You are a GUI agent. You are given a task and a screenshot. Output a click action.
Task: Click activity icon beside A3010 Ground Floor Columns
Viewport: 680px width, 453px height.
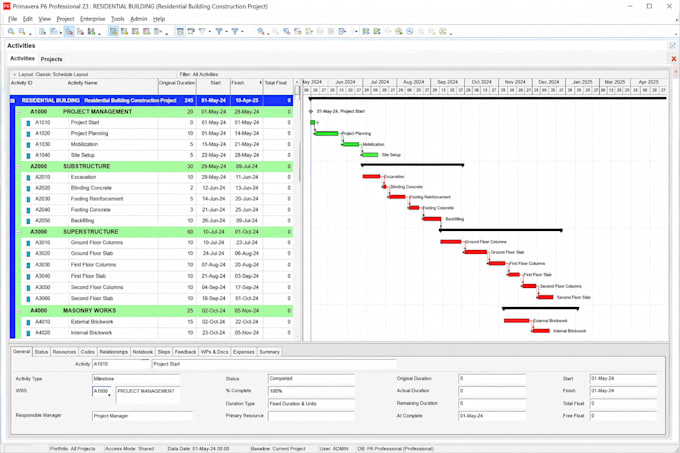click(28, 243)
